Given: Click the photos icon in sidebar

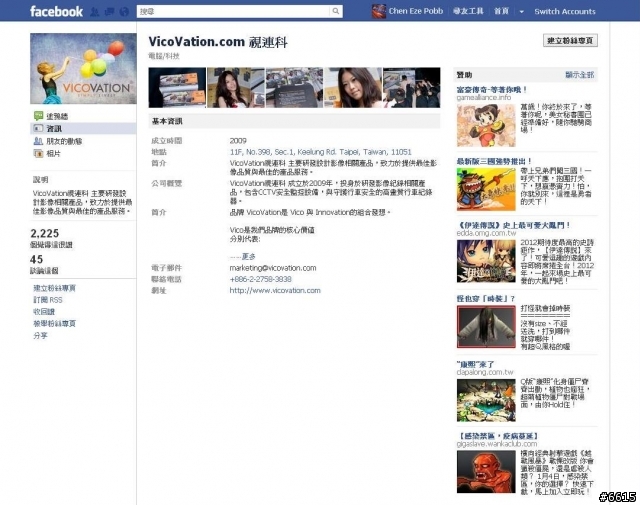Looking at the screenshot, I should click(x=38, y=154).
